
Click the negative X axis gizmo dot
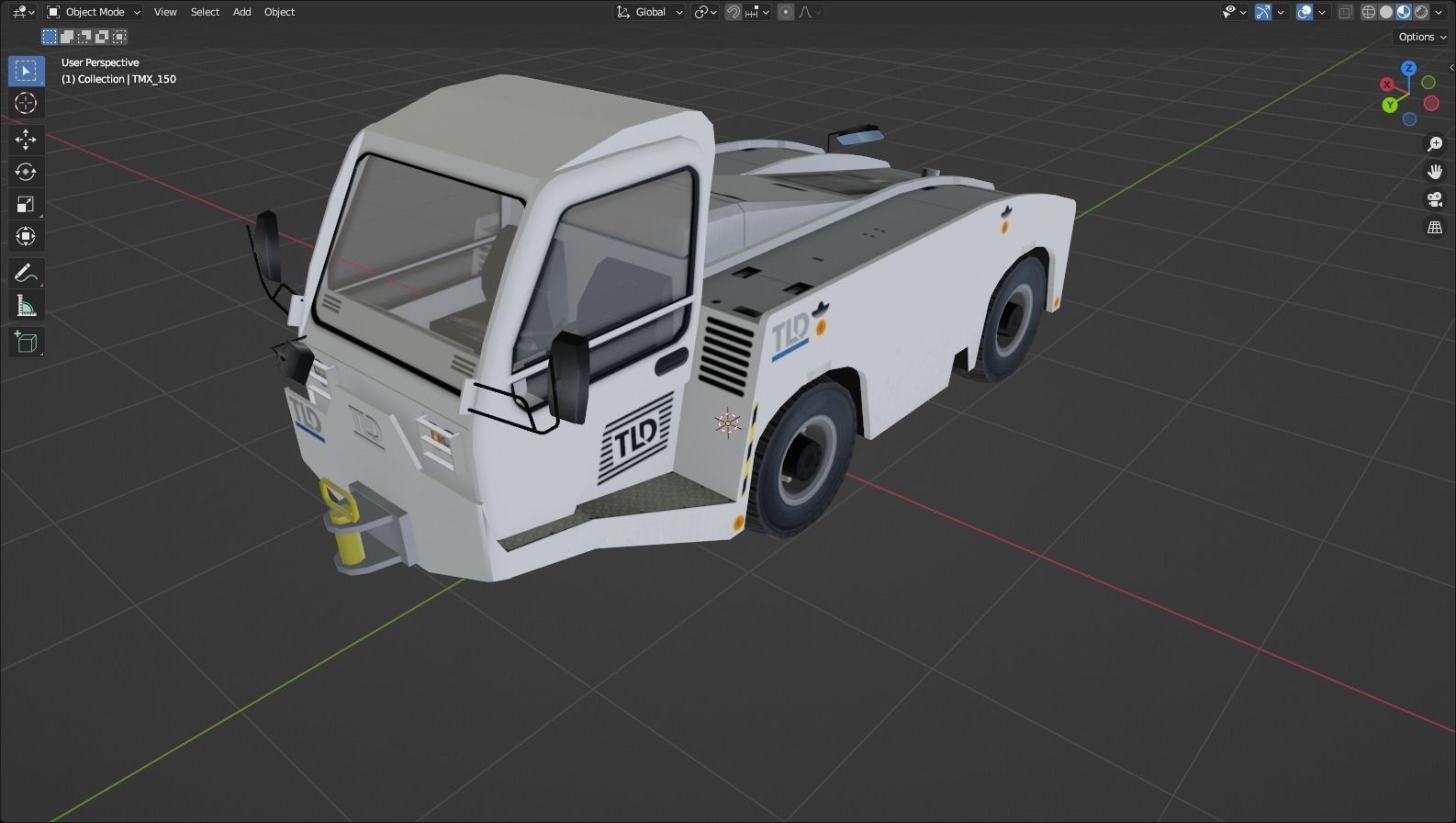click(1431, 103)
